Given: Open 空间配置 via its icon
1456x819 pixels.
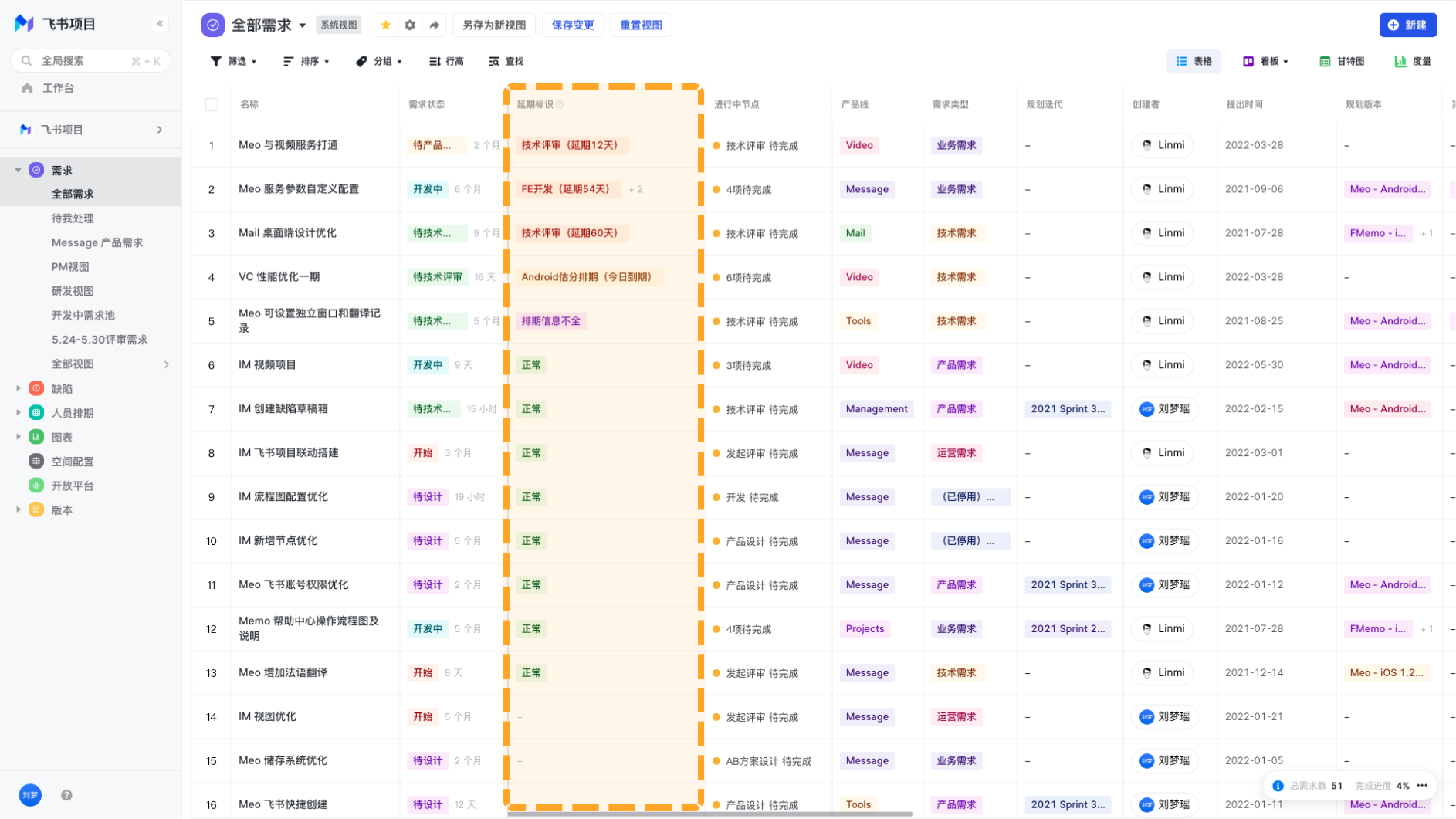Looking at the screenshot, I should (36, 462).
